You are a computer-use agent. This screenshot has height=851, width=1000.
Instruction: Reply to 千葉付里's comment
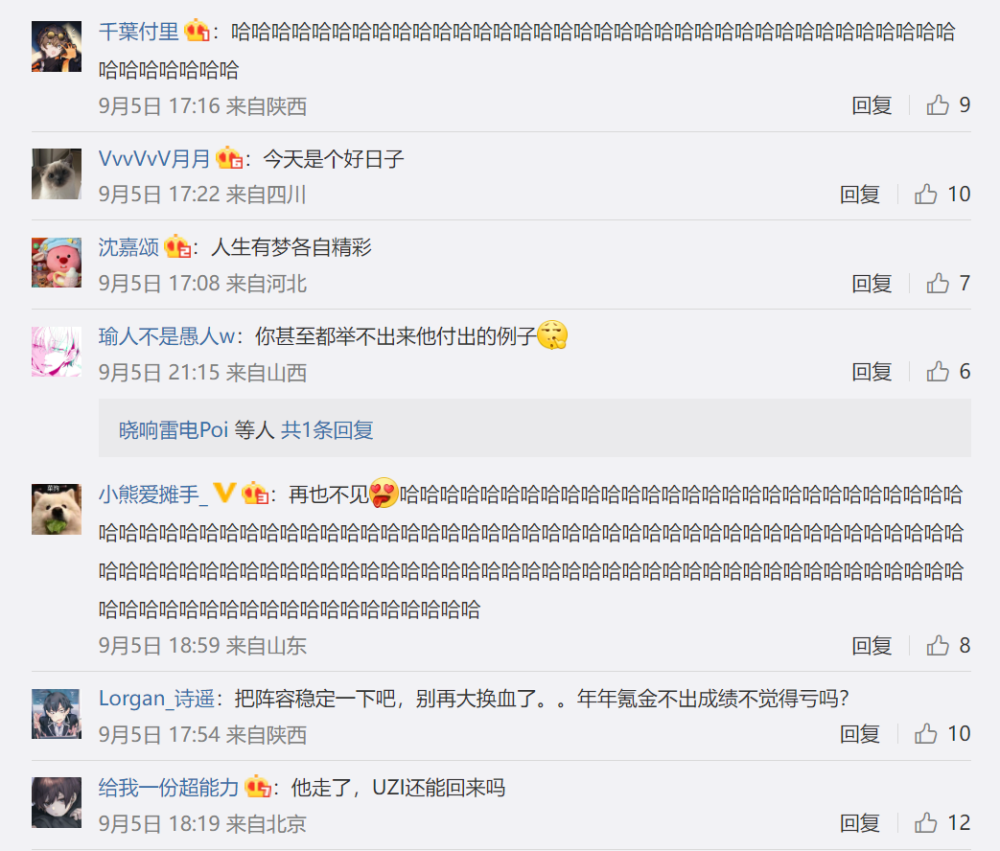(x=871, y=105)
